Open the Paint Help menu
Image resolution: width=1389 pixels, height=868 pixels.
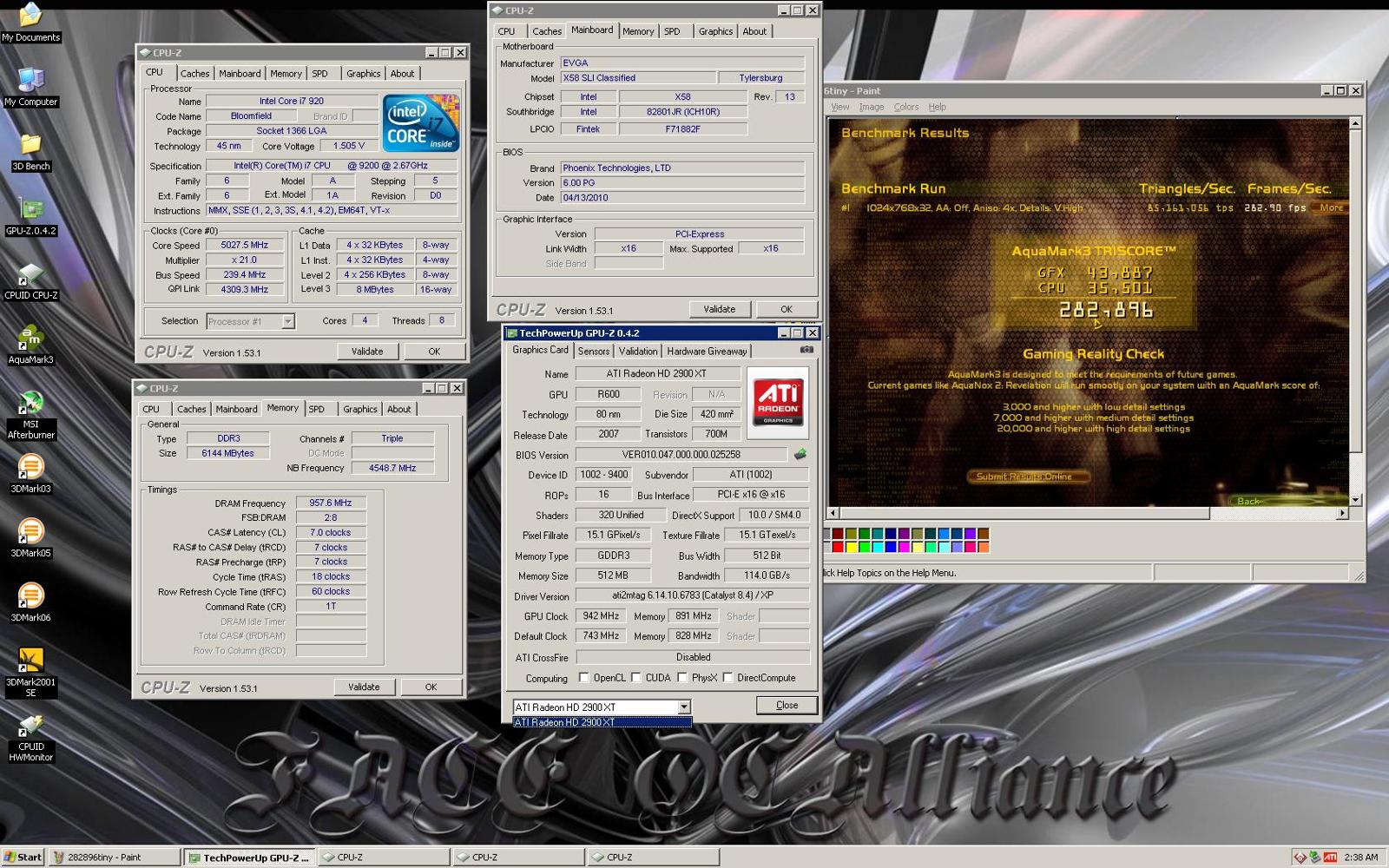[x=937, y=107]
